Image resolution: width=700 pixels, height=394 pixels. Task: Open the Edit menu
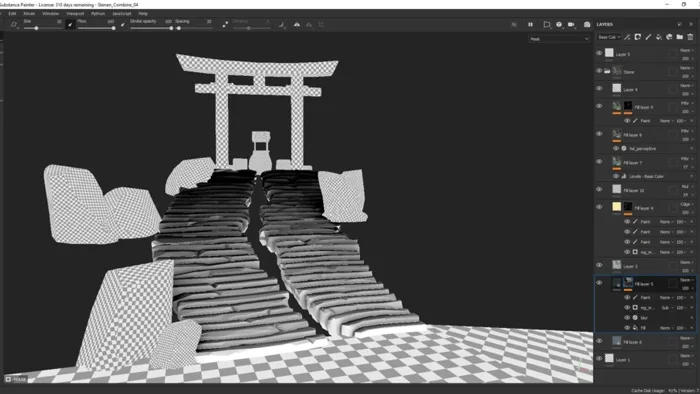(x=12, y=13)
